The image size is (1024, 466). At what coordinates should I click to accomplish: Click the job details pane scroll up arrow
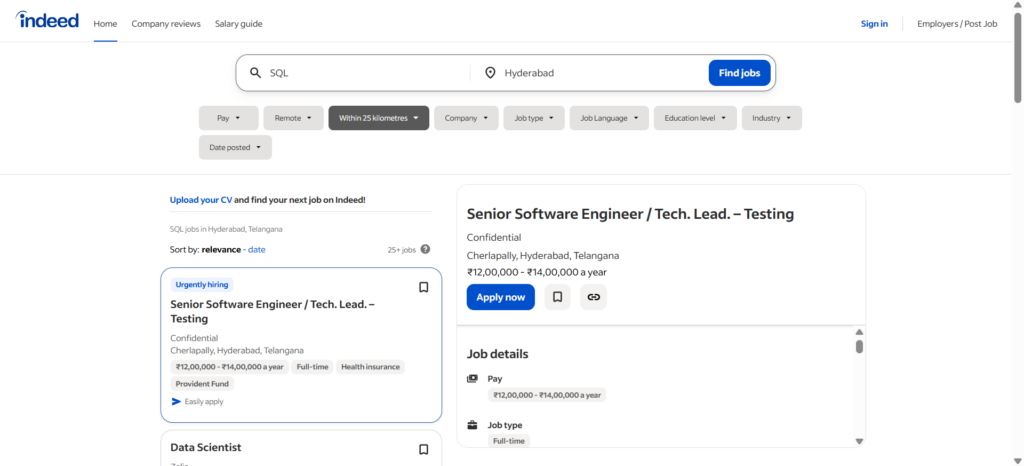[859, 332]
